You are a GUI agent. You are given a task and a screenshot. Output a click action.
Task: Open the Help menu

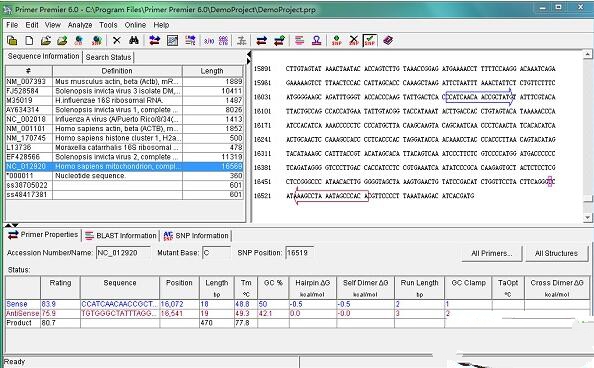[161, 25]
